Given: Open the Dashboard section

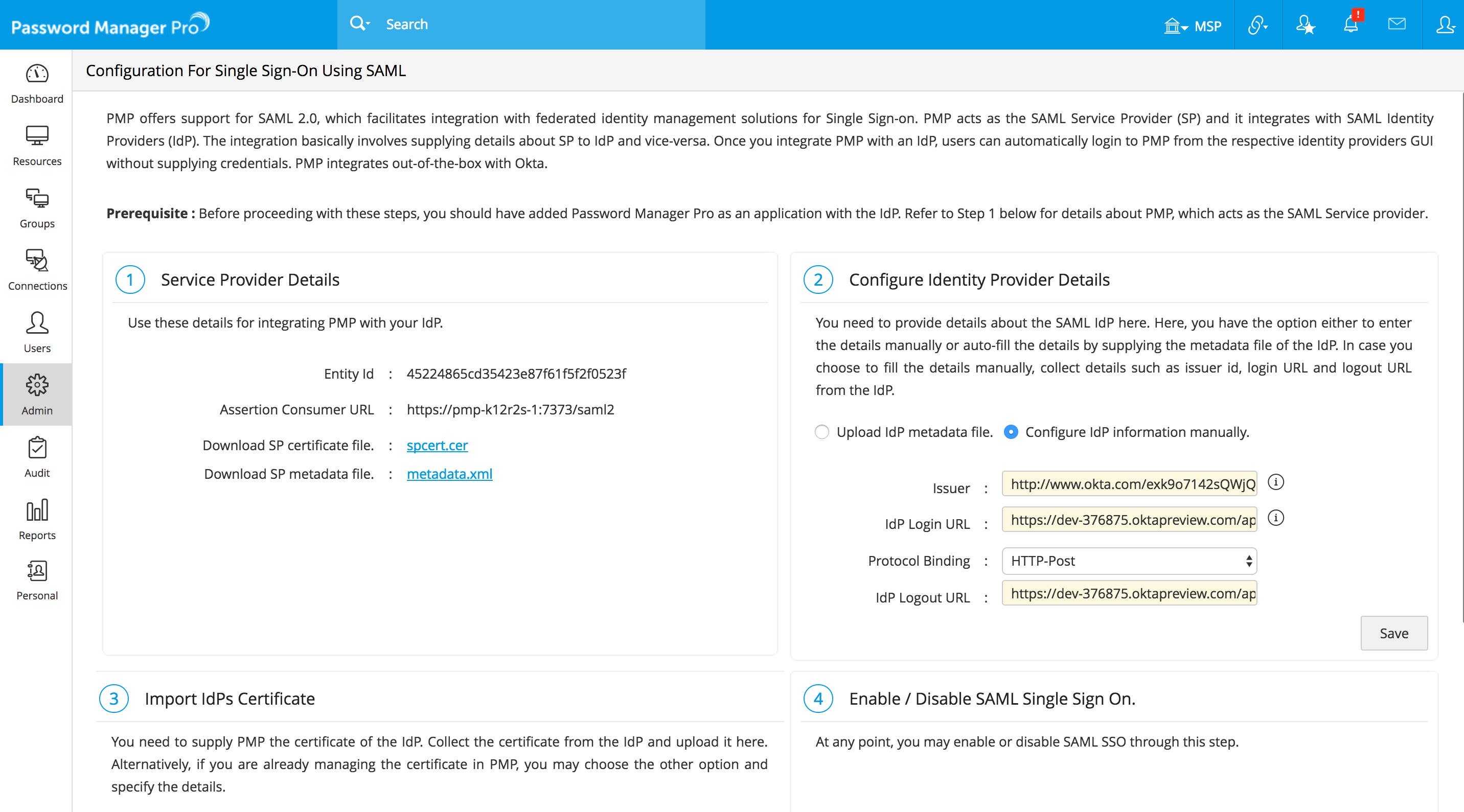Looking at the screenshot, I should tap(36, 84).
